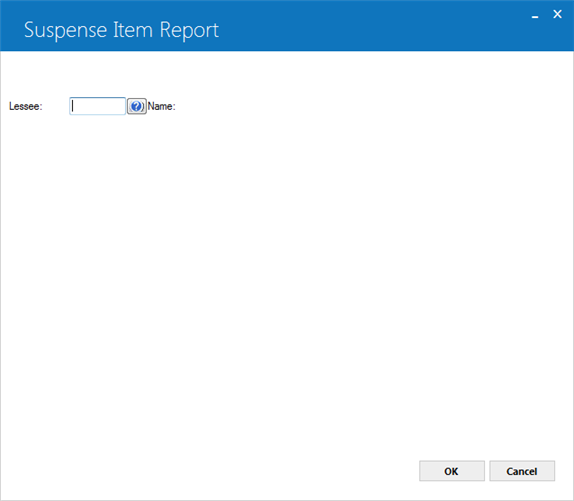Cancel the Suspense Item Report dialog
The height and width of the screenshot is (501, 574).
[522, 471]
